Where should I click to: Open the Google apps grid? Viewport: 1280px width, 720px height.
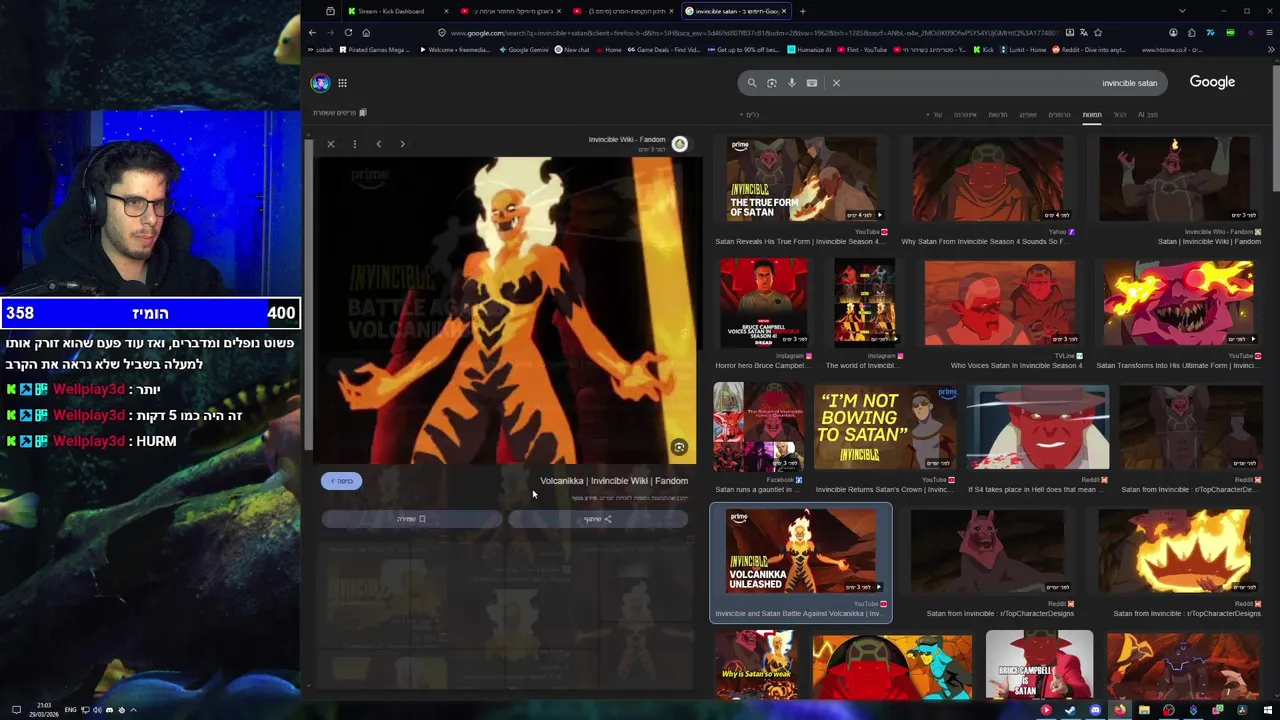[342, 83]
